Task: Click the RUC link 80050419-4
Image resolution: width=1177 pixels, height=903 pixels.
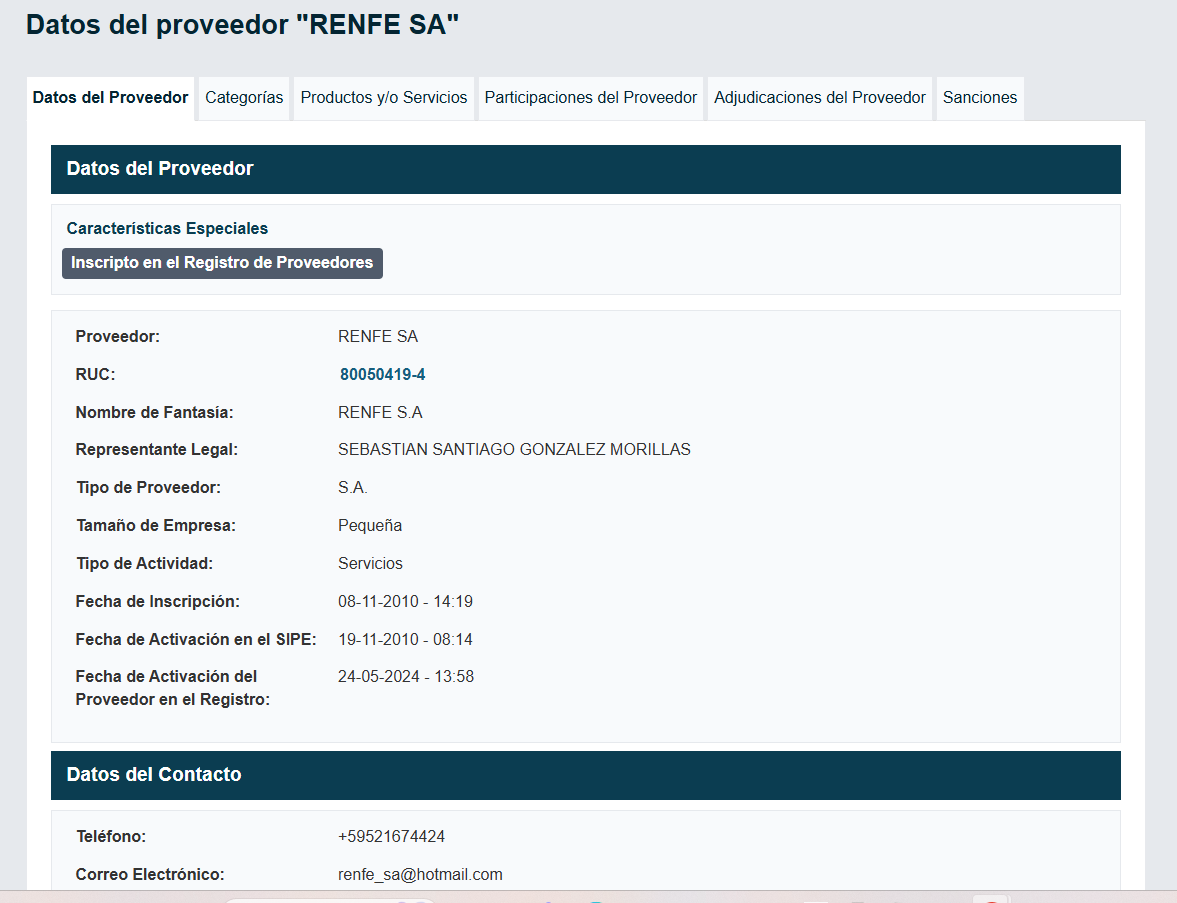Action: (382, 375)
